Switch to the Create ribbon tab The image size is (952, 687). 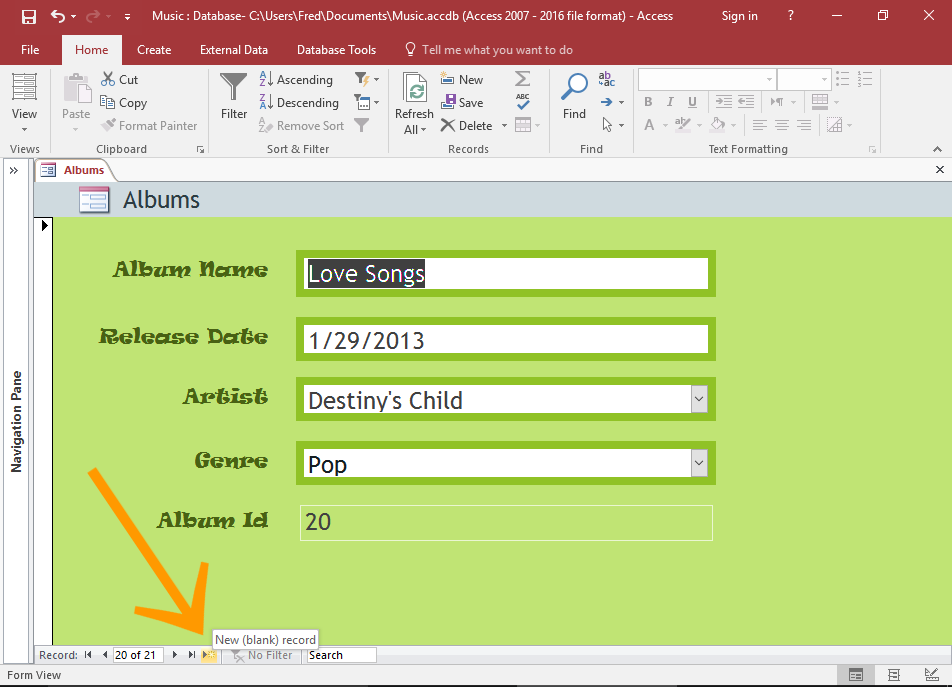point(154,49)
